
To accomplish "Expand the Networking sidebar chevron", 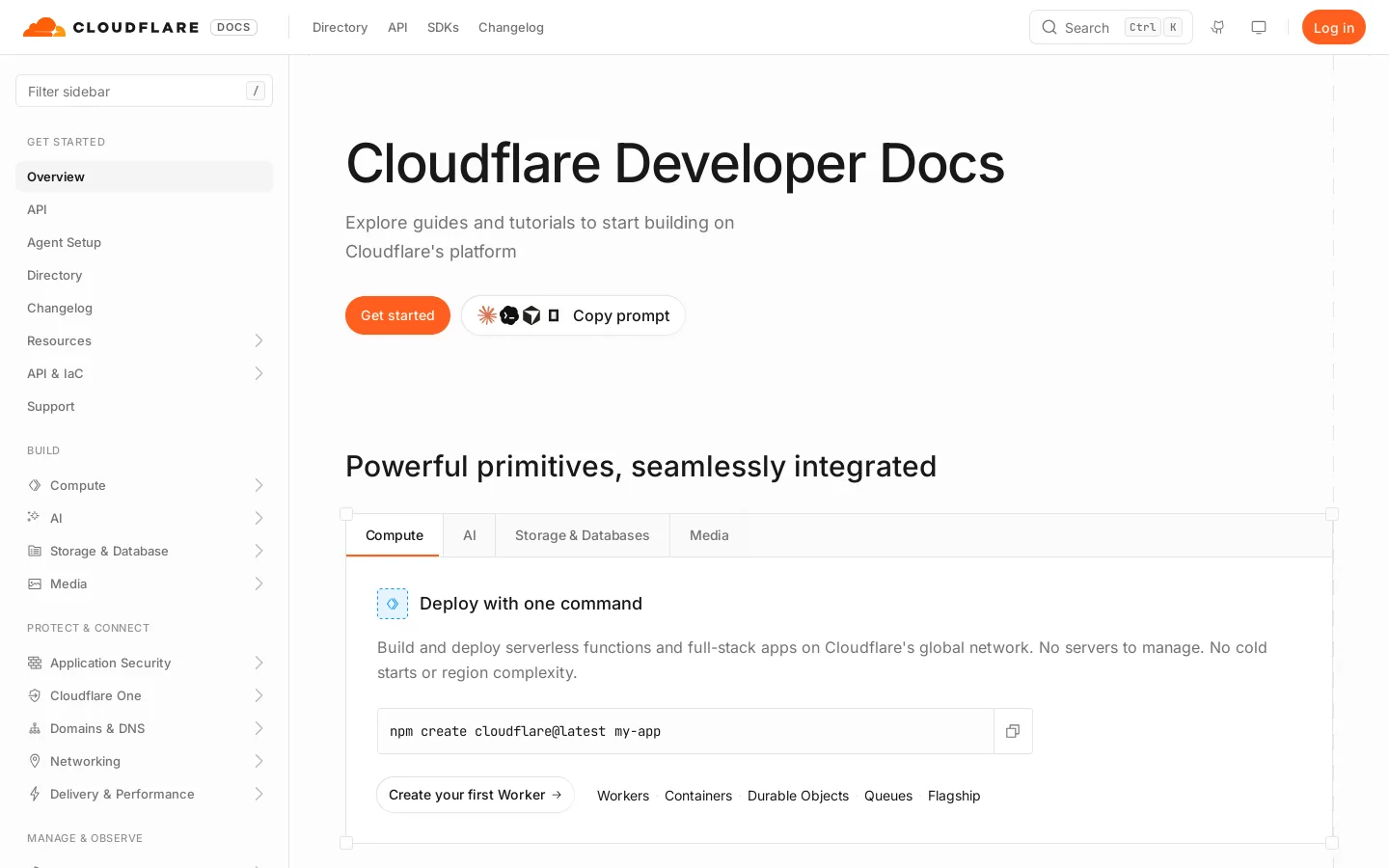I will tap(259, 761).
